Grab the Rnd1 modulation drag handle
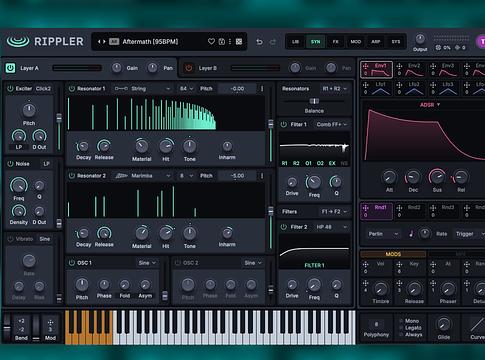 [366, 208]
